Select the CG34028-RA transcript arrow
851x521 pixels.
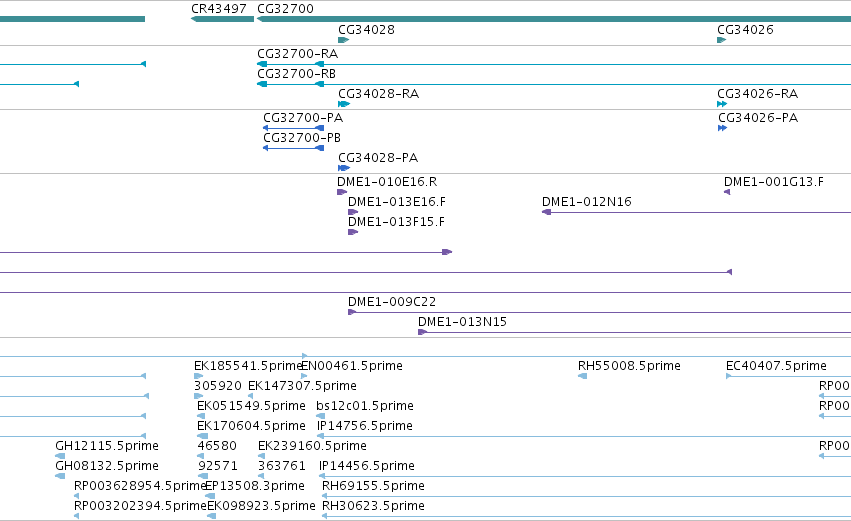[x=344, y=104]
